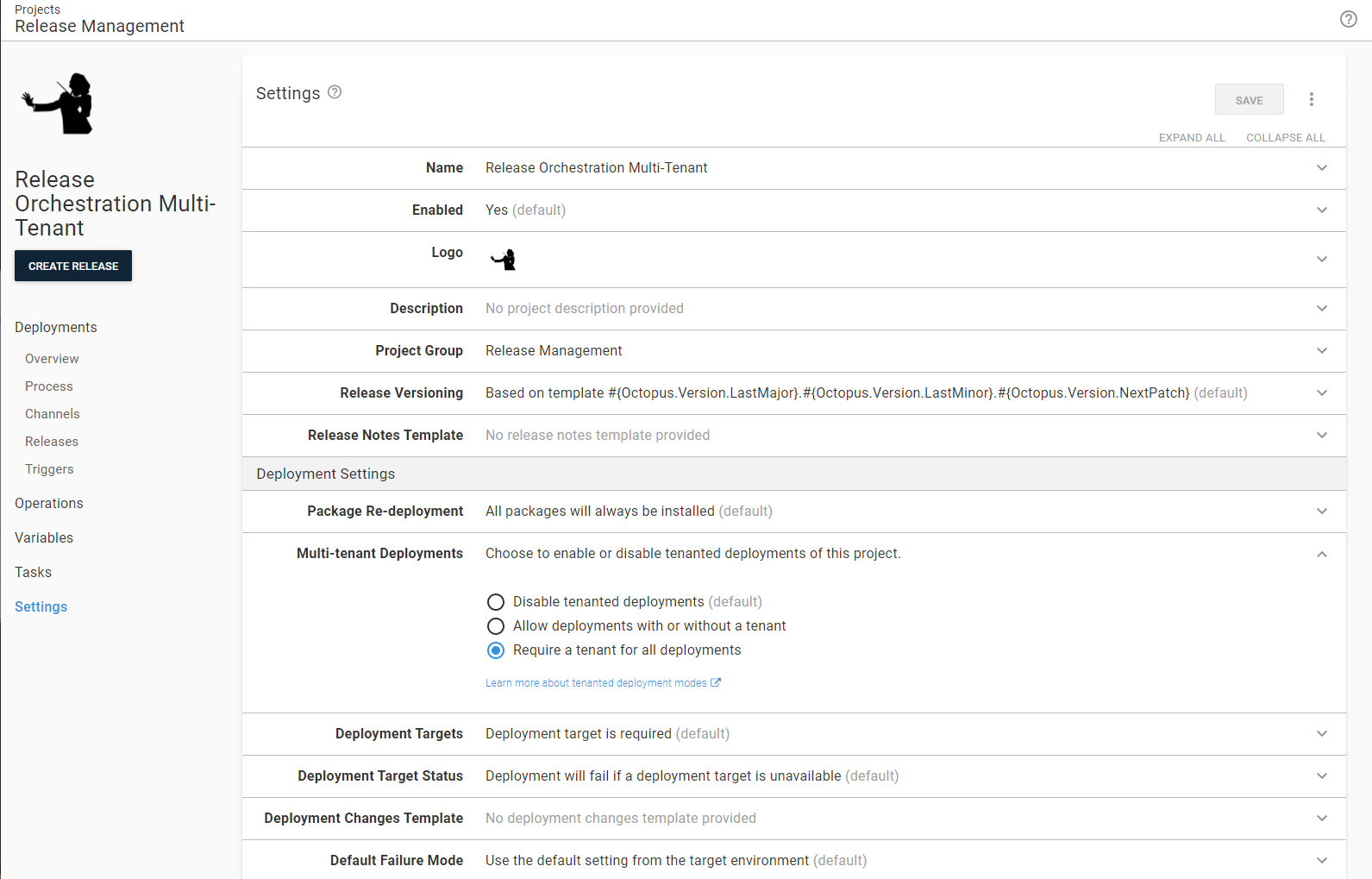Click the Create Release button
Viewport: 1372px width, 879px height.
point(73,266)
